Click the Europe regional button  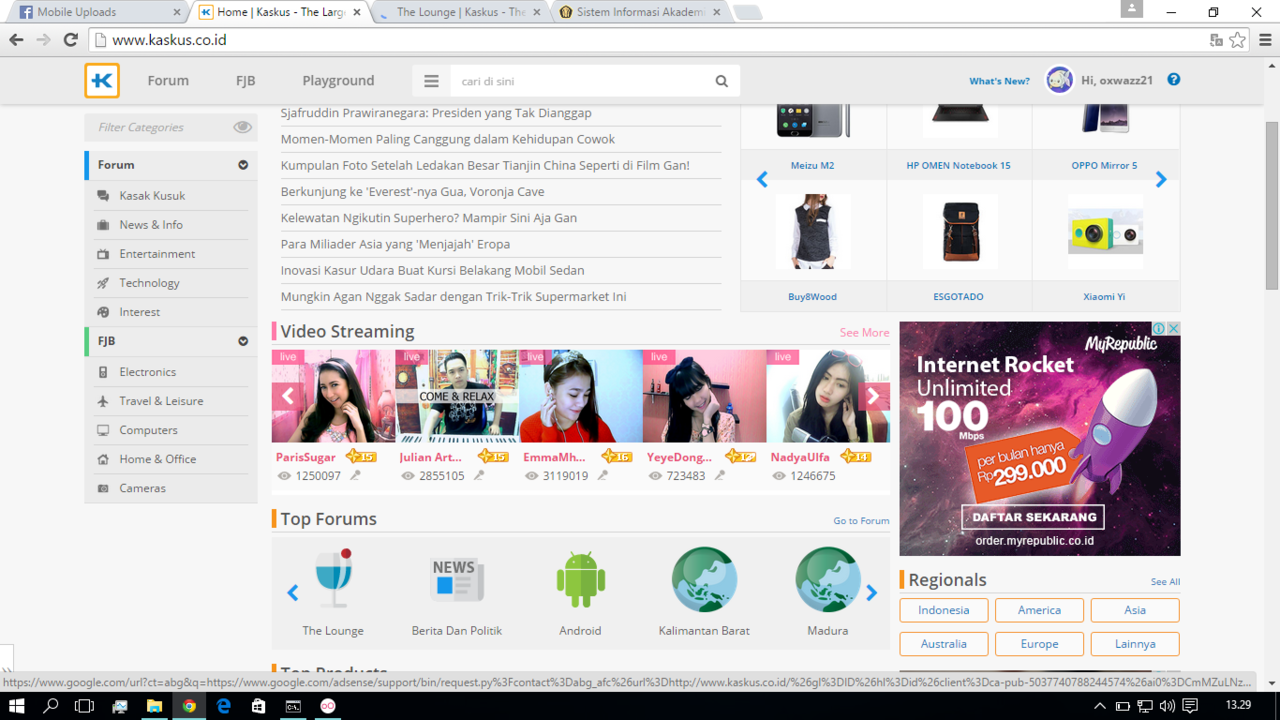pyautogui.click(x=1039, y=644)
